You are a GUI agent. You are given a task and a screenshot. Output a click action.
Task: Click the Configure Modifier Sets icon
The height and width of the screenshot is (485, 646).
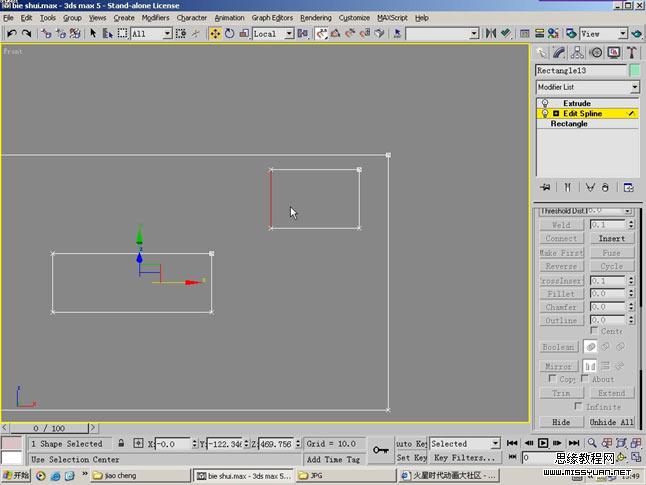629,187
